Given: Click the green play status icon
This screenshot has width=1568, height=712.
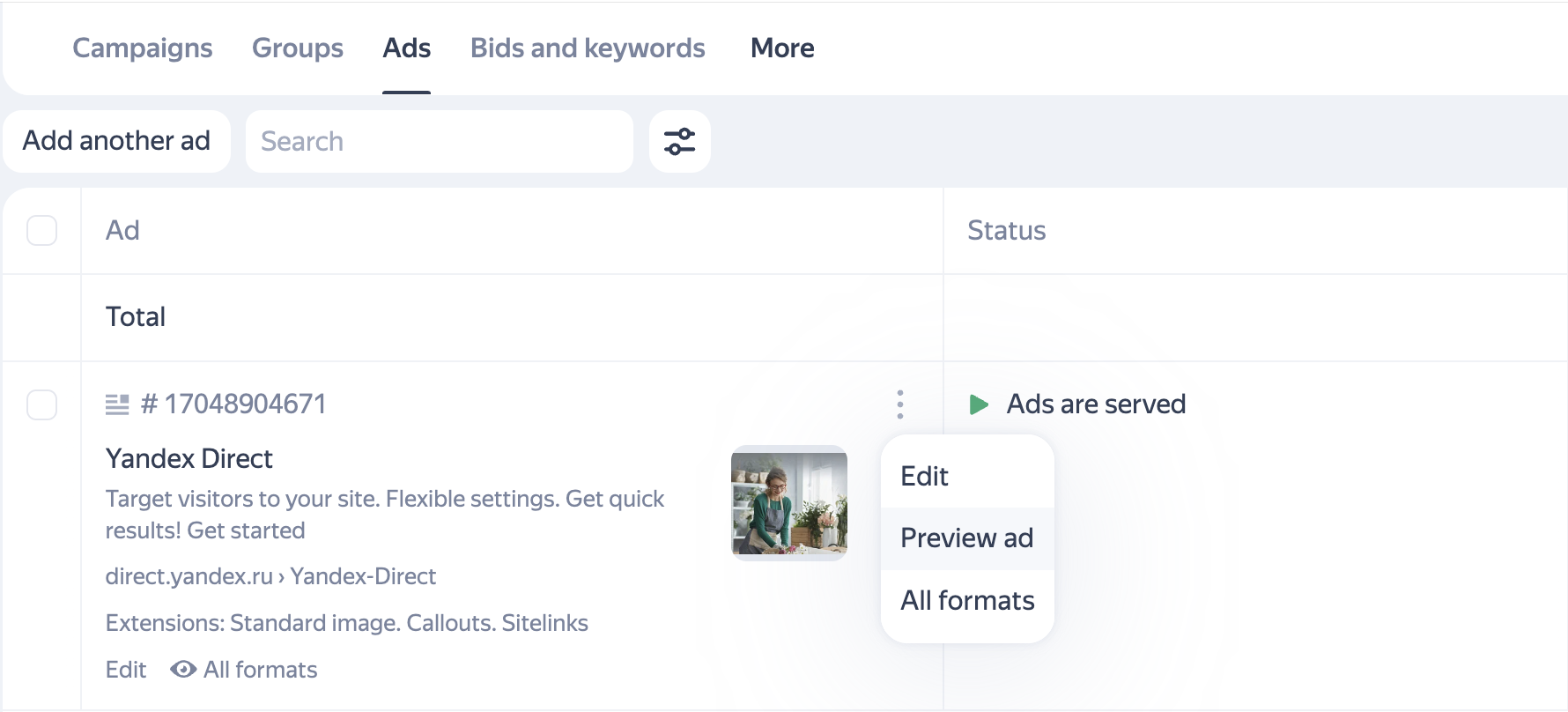Looking at the screenshot, I should tap(978, 404).
